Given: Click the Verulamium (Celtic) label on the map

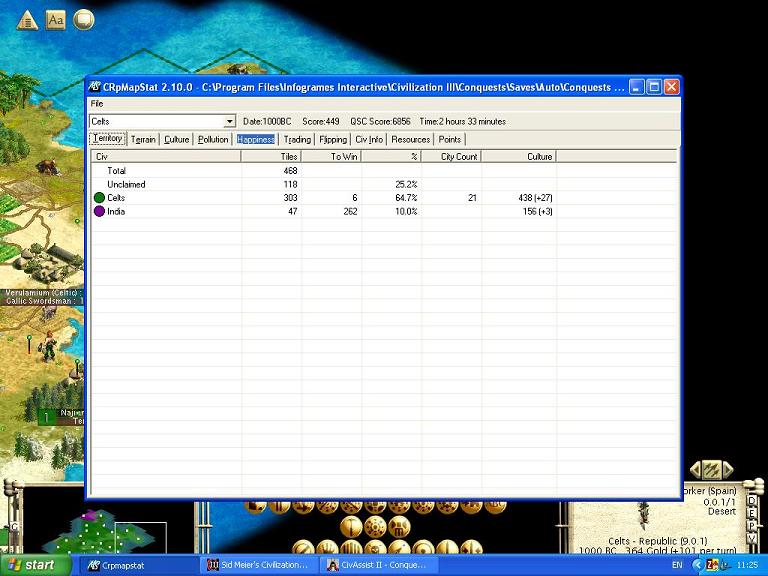Looking at the screenshot, I should coord(42,293).
